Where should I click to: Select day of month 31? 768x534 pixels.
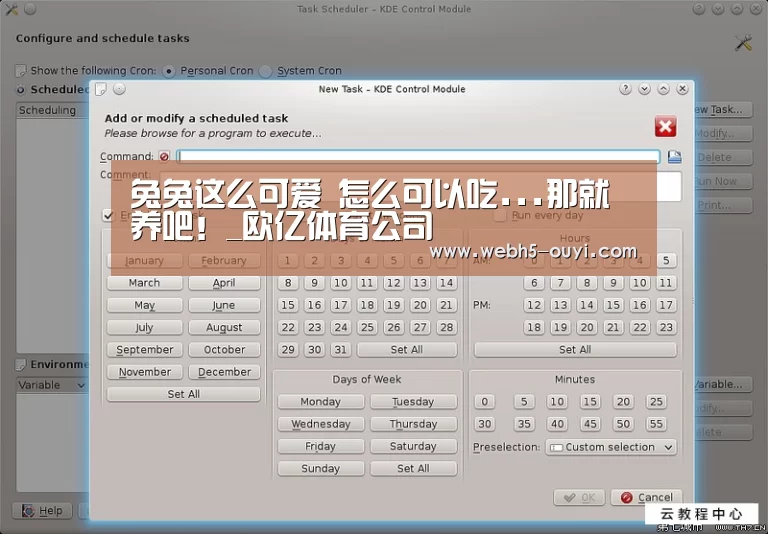click(341, 350)
